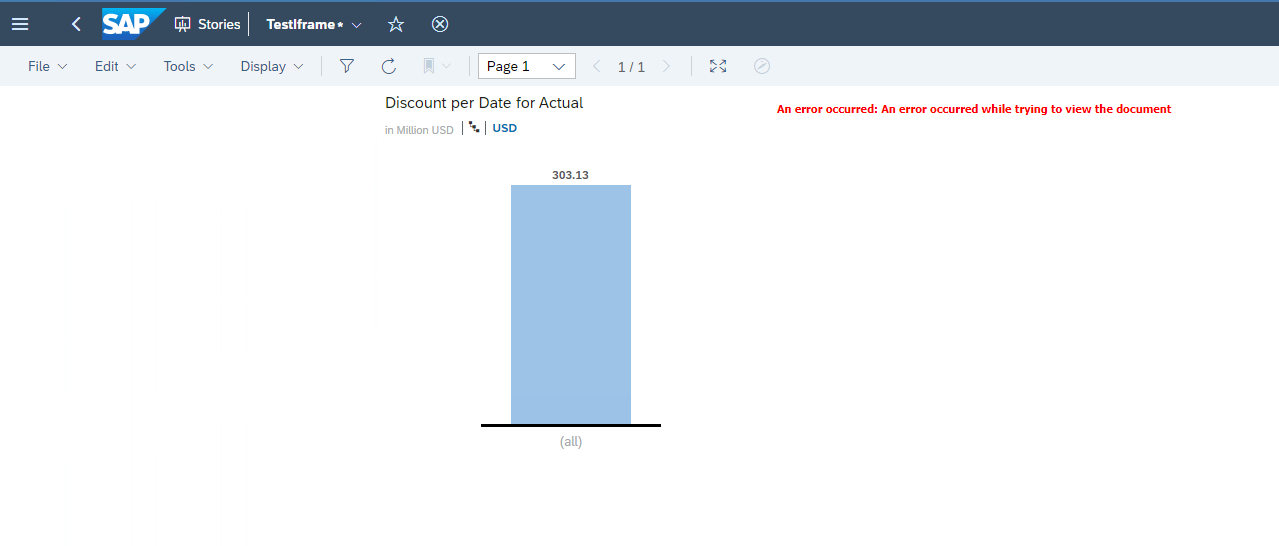Click the red error occurred message
The width and height of the screenshot is (1279, 546).
click(974, 109)
